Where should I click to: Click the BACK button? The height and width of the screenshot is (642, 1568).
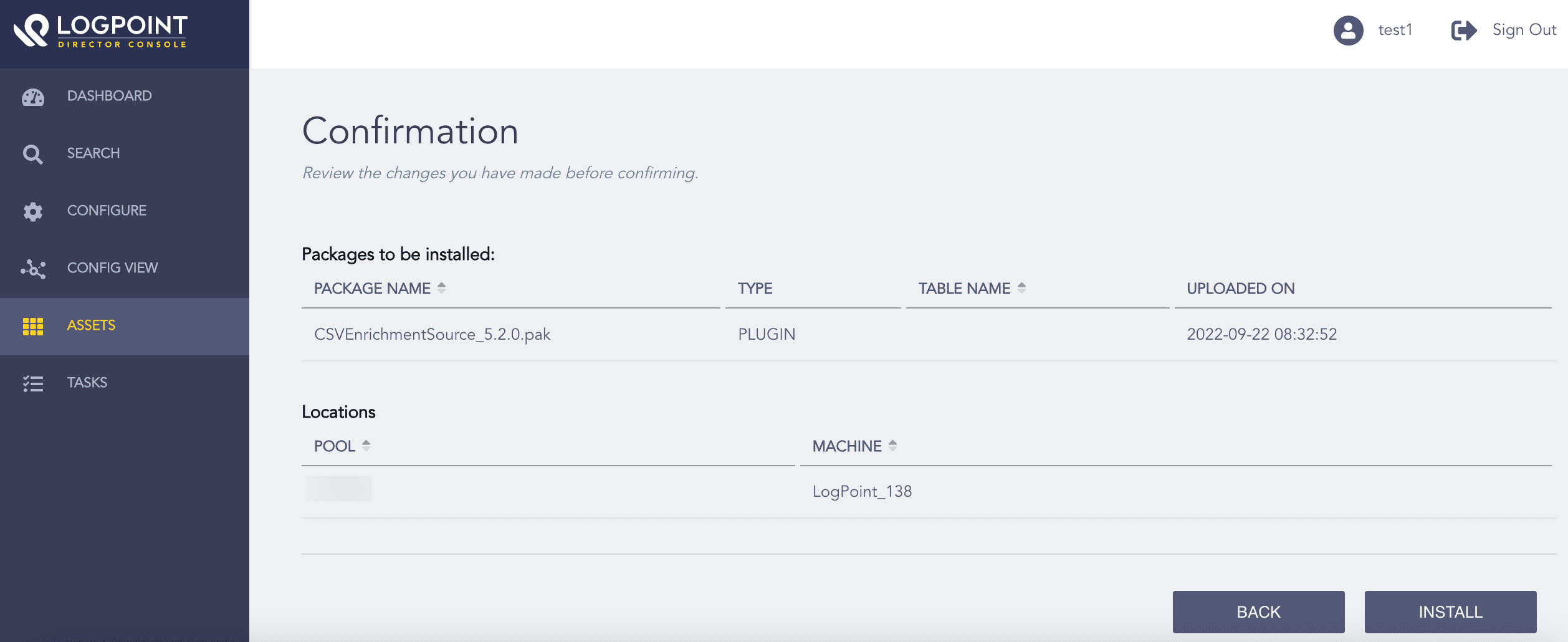click(x=1258, y=611)
